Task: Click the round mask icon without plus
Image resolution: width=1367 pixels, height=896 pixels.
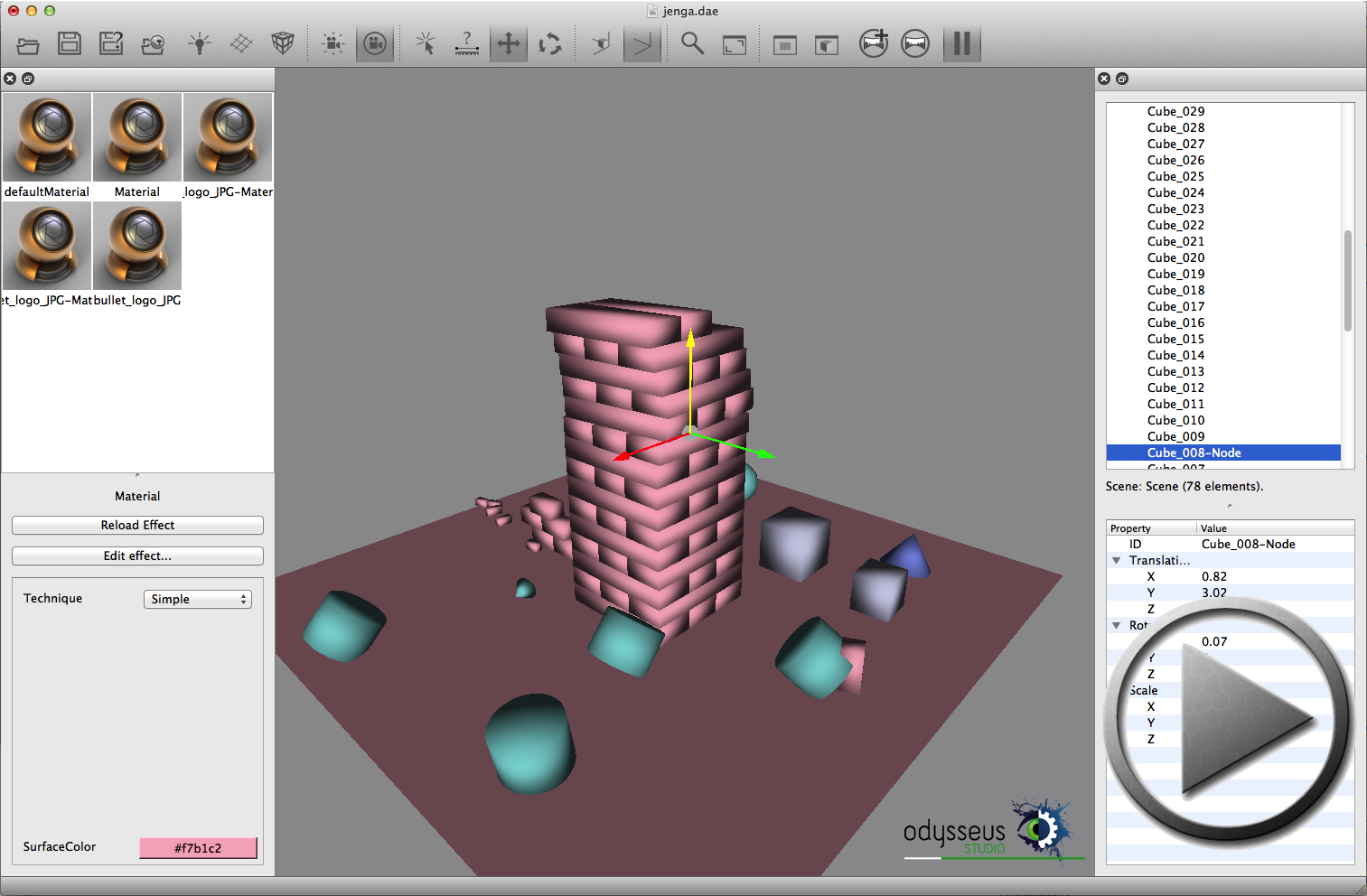Action: (x=915, y=43)
